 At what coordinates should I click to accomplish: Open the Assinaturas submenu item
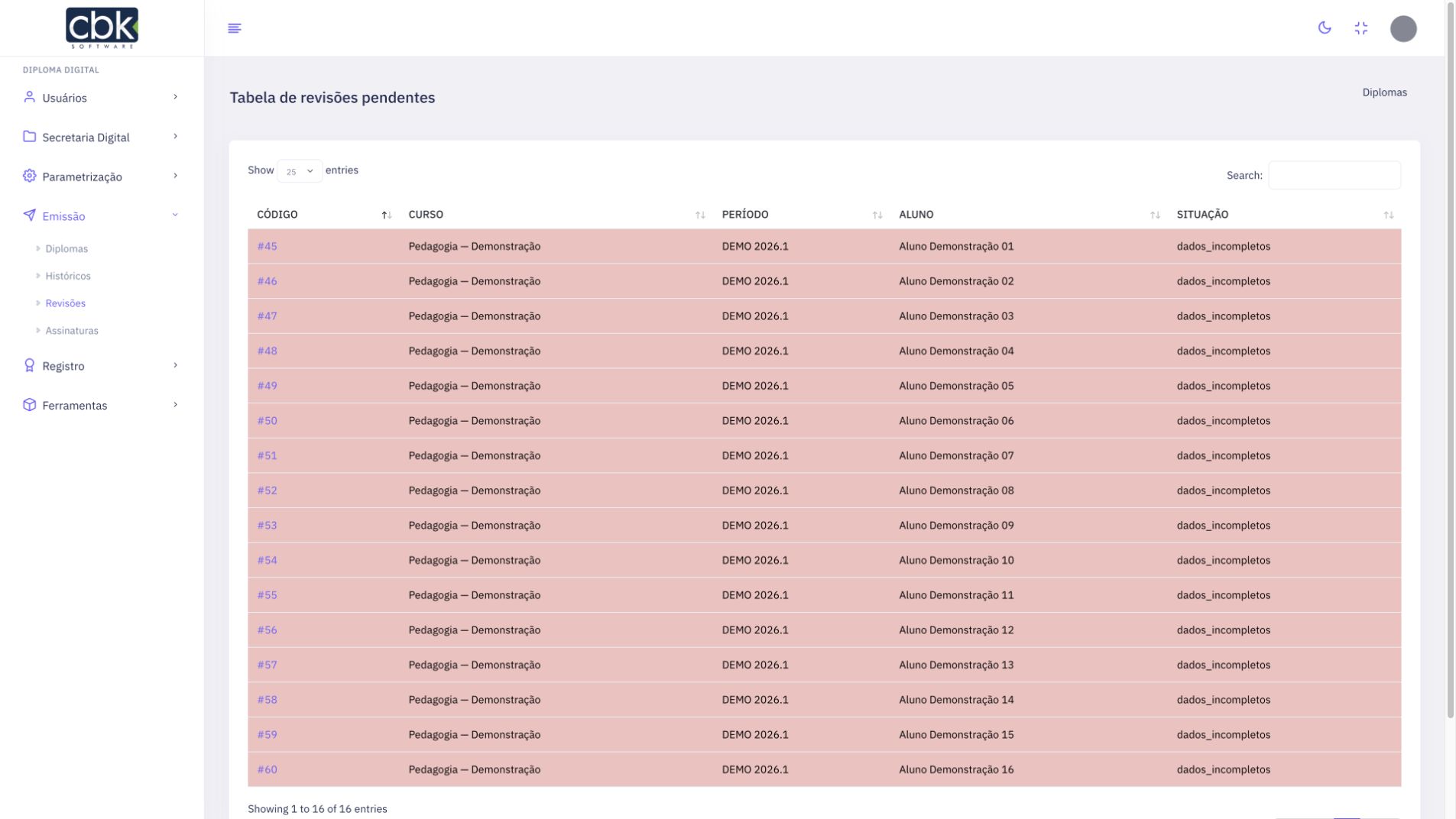tap(72, 331)
